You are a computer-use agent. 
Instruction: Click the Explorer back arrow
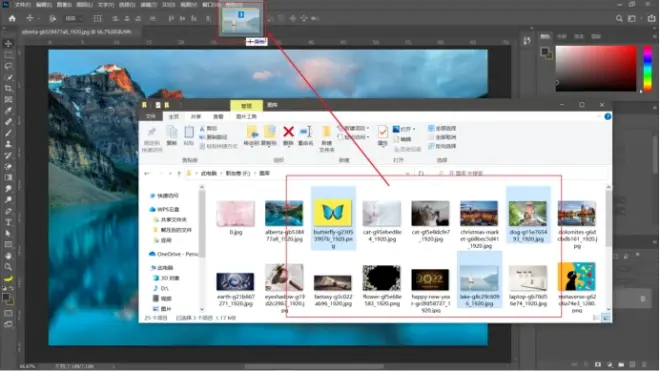click(x=146, y=173)
